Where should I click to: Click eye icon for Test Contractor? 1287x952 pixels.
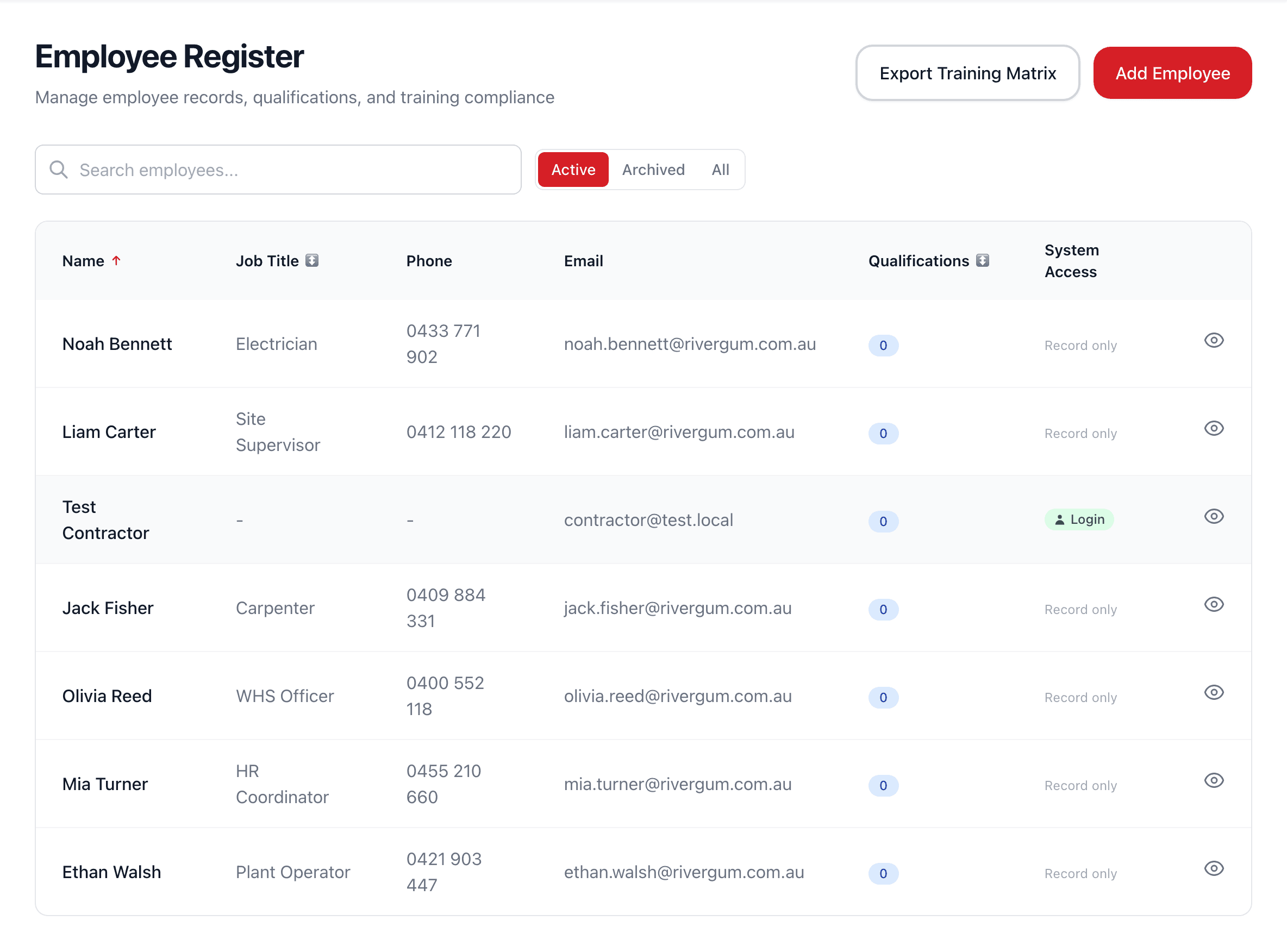[1213, 517]
